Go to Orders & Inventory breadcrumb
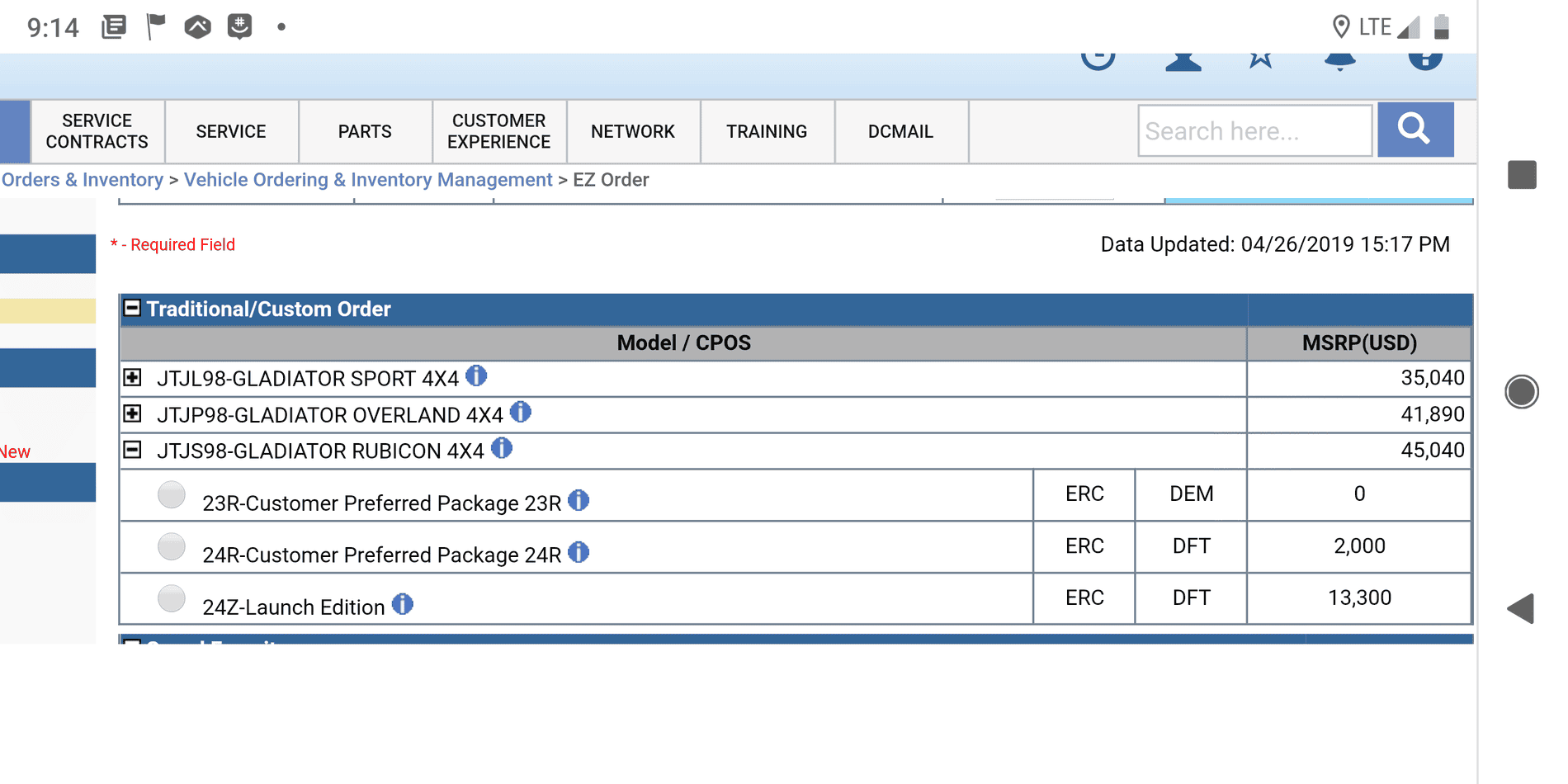The image size is (1568, 784). click(x=82, y=180)
